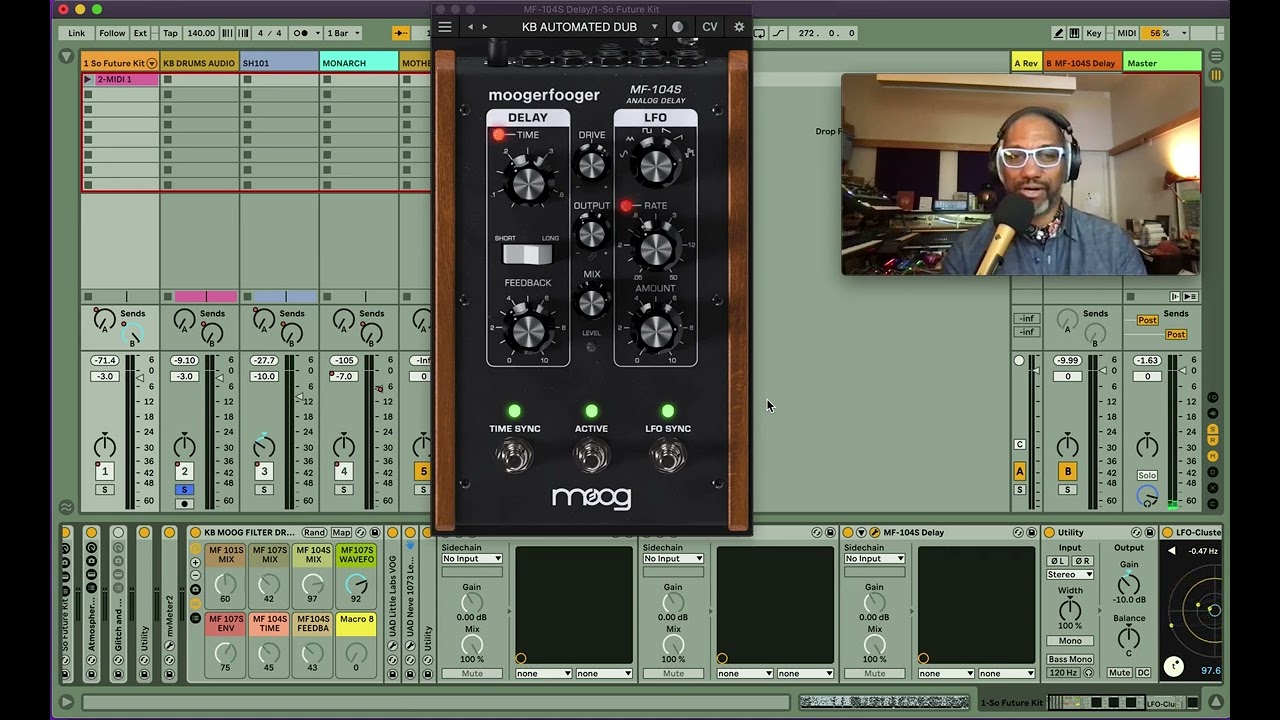The image size is (1280, 720).
Task: Flip the ACTIVE toggle switch
Action: [x=591, y=456]
